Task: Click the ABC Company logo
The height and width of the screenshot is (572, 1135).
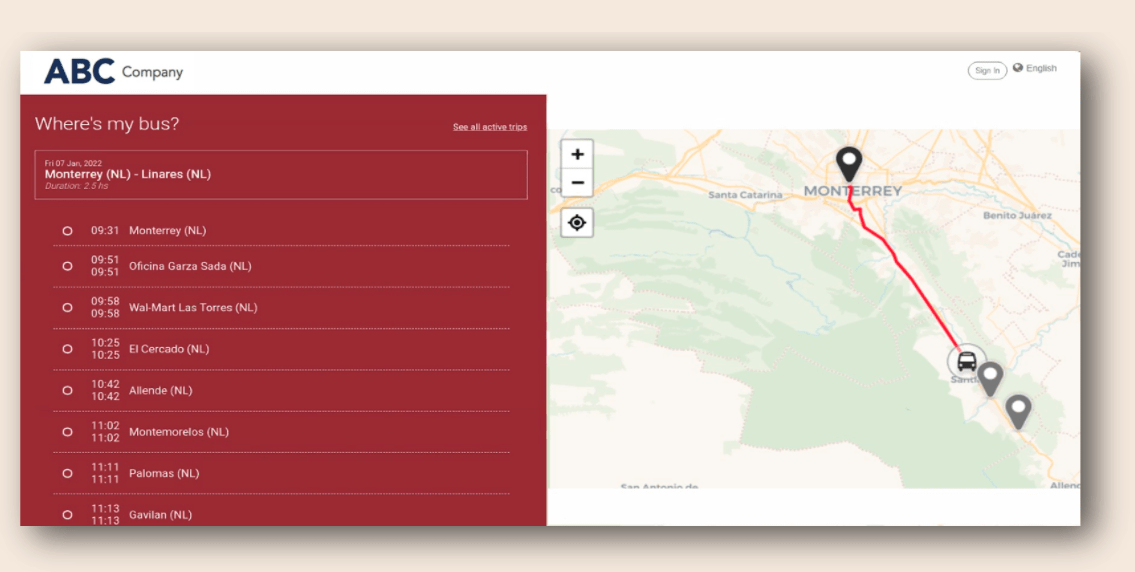Action: (114, 72)
